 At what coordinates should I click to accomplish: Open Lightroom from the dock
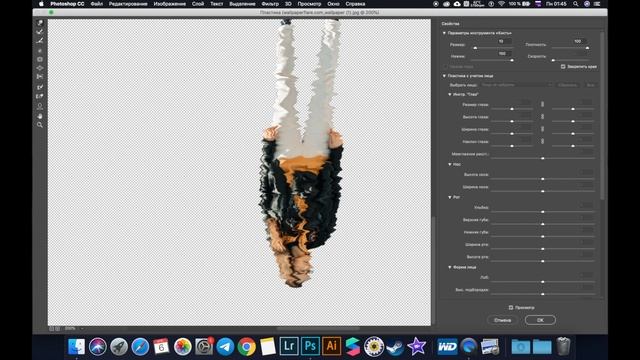click(x=289, y=346)
